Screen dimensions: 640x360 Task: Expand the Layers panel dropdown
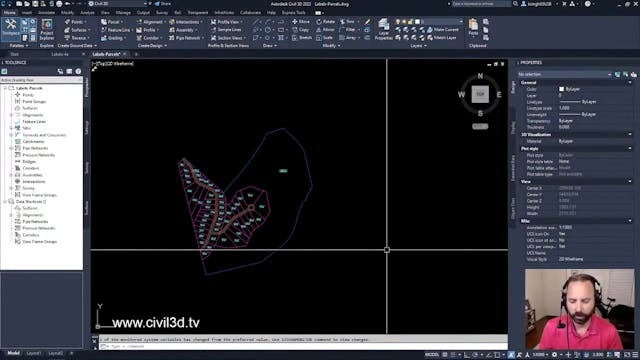418,46
